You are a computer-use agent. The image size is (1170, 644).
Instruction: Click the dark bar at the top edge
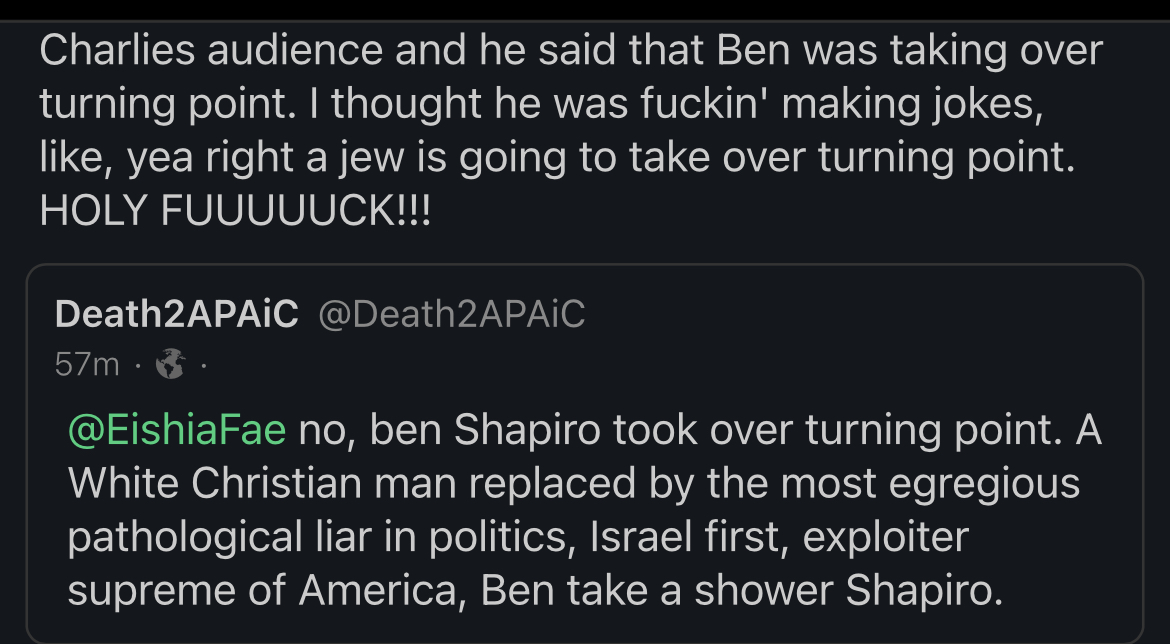pos(585,9)
